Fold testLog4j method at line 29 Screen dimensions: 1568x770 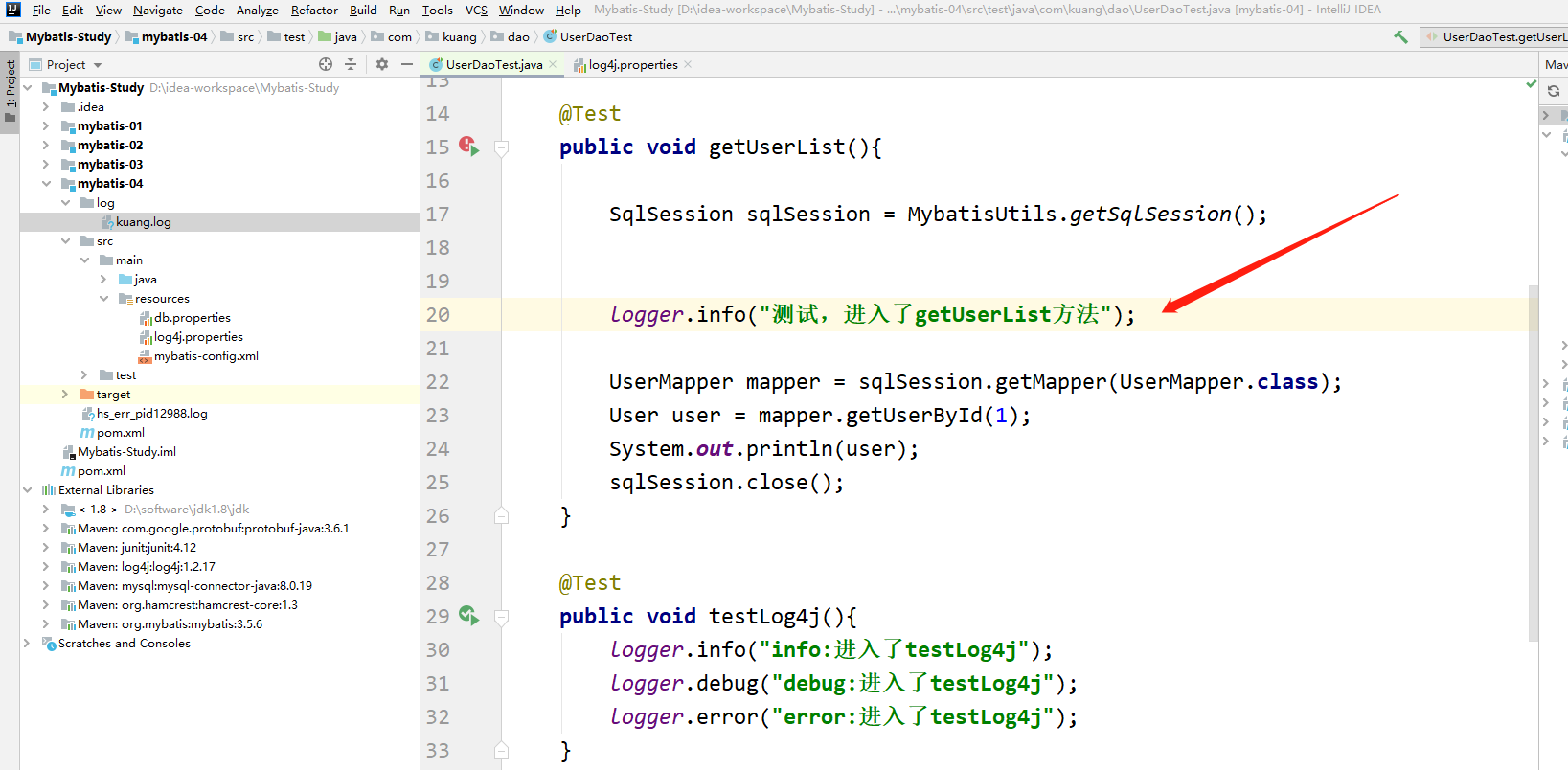(x=501, y=617)
